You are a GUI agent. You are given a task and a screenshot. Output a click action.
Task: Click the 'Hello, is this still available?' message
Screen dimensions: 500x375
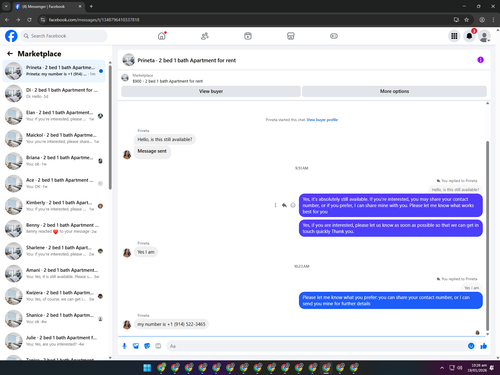click(x=165, y=139)
